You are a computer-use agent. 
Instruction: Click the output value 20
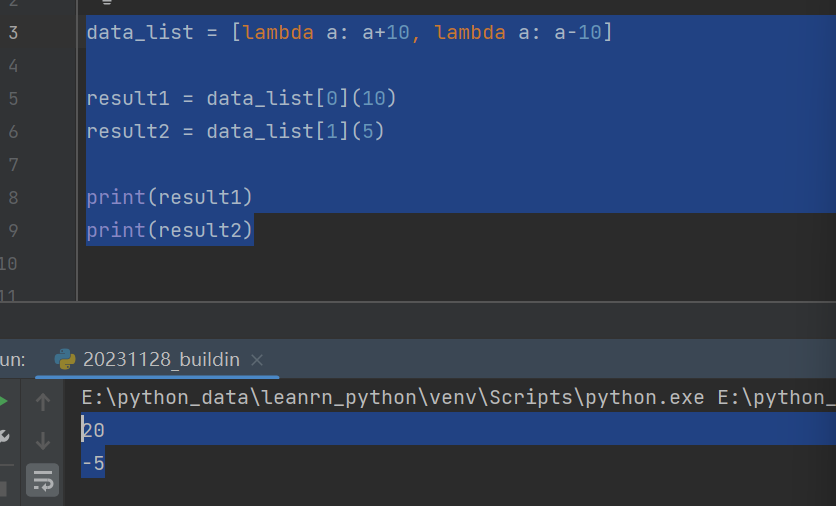click(x=93, y=430)
